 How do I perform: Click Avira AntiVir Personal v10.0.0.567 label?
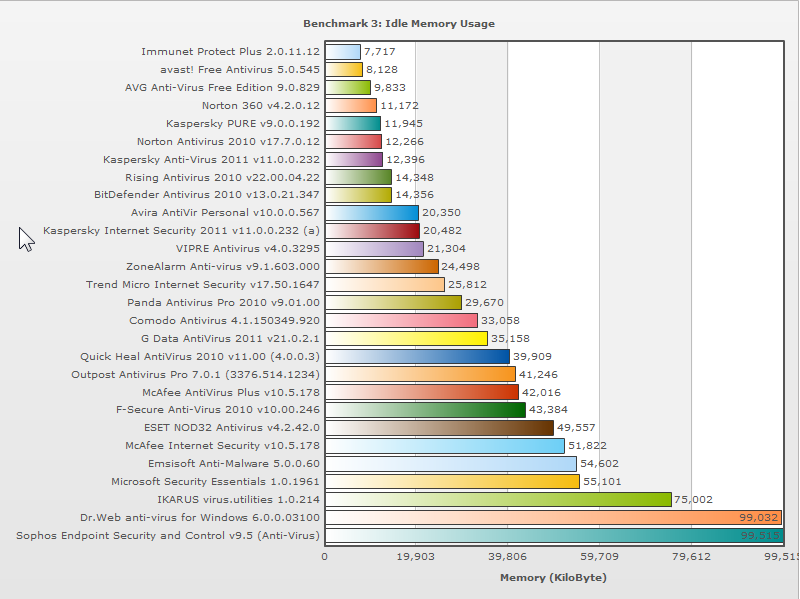226,212
